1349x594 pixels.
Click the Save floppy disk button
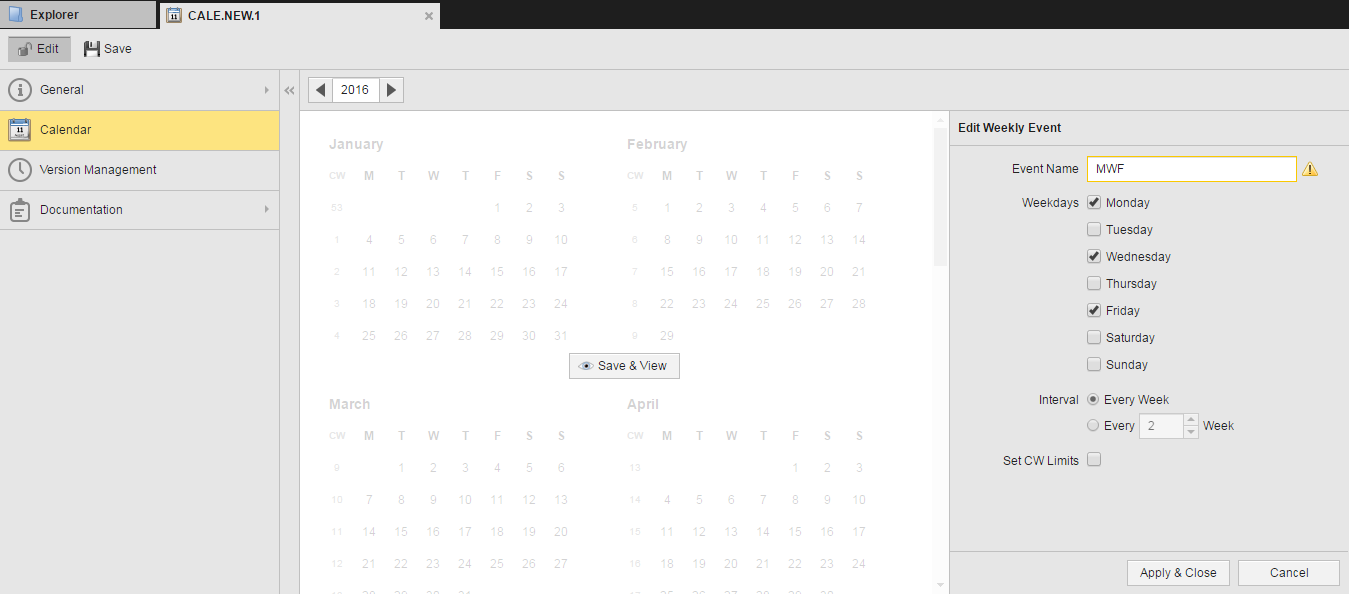pos(108,49)
